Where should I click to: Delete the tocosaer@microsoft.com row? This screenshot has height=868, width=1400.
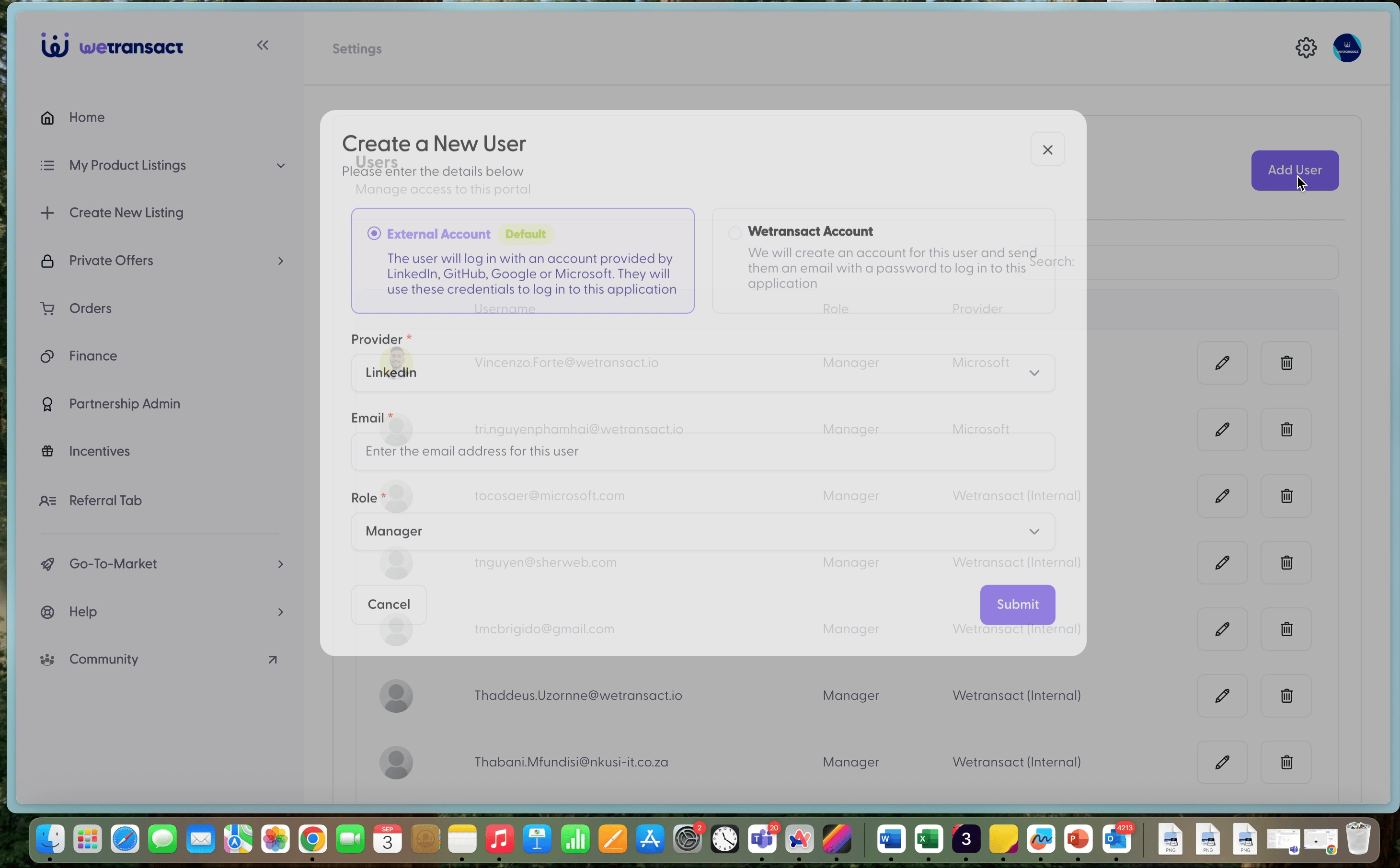(x=1286, y=496)
